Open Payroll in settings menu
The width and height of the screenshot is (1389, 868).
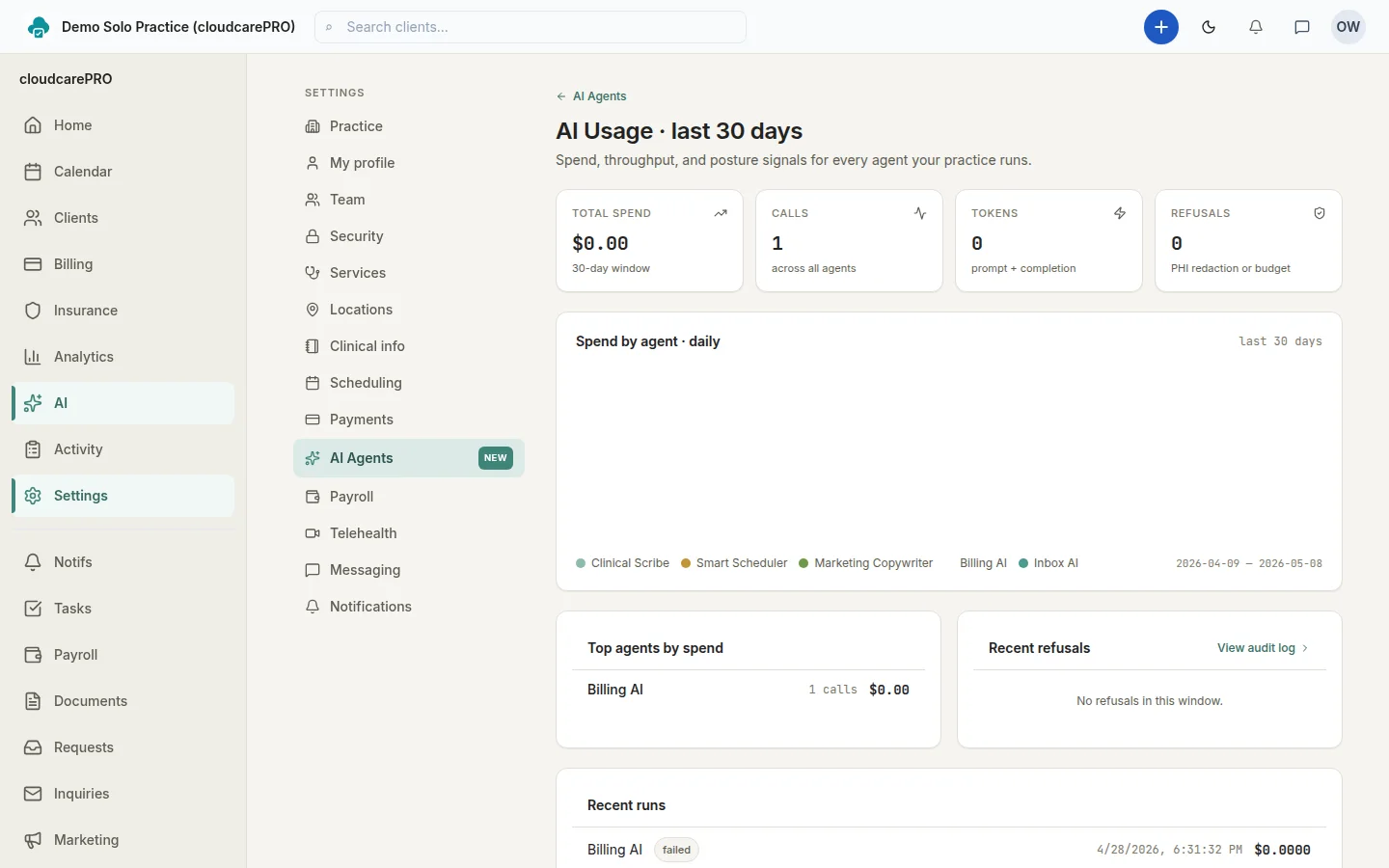[409, 497]
